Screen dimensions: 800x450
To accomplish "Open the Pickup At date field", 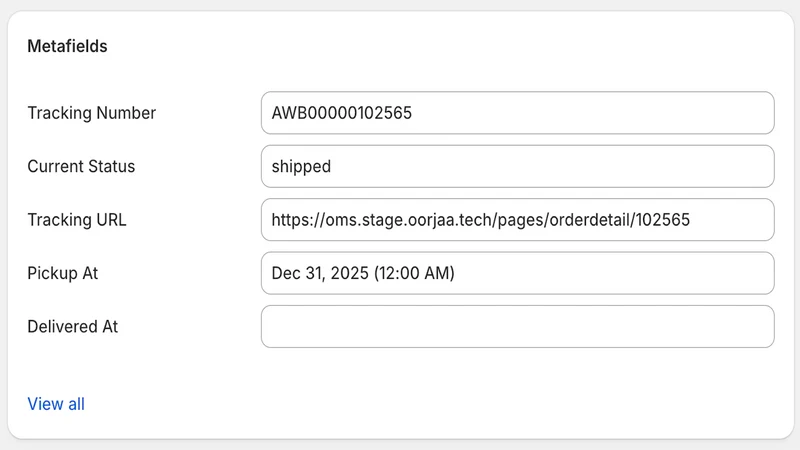I will click(517, 273).
